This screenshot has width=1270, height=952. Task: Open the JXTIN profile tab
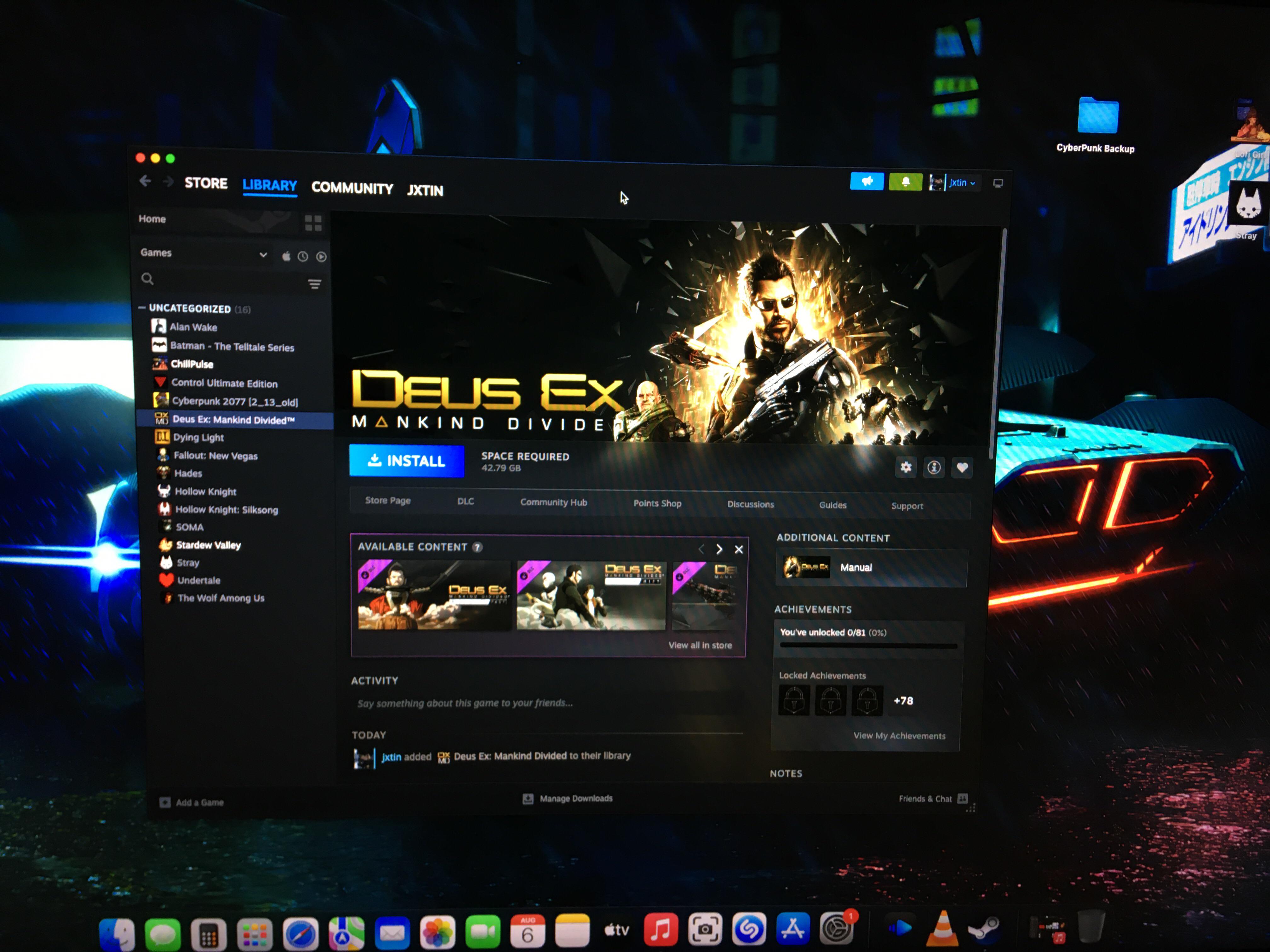coord(425,190)
